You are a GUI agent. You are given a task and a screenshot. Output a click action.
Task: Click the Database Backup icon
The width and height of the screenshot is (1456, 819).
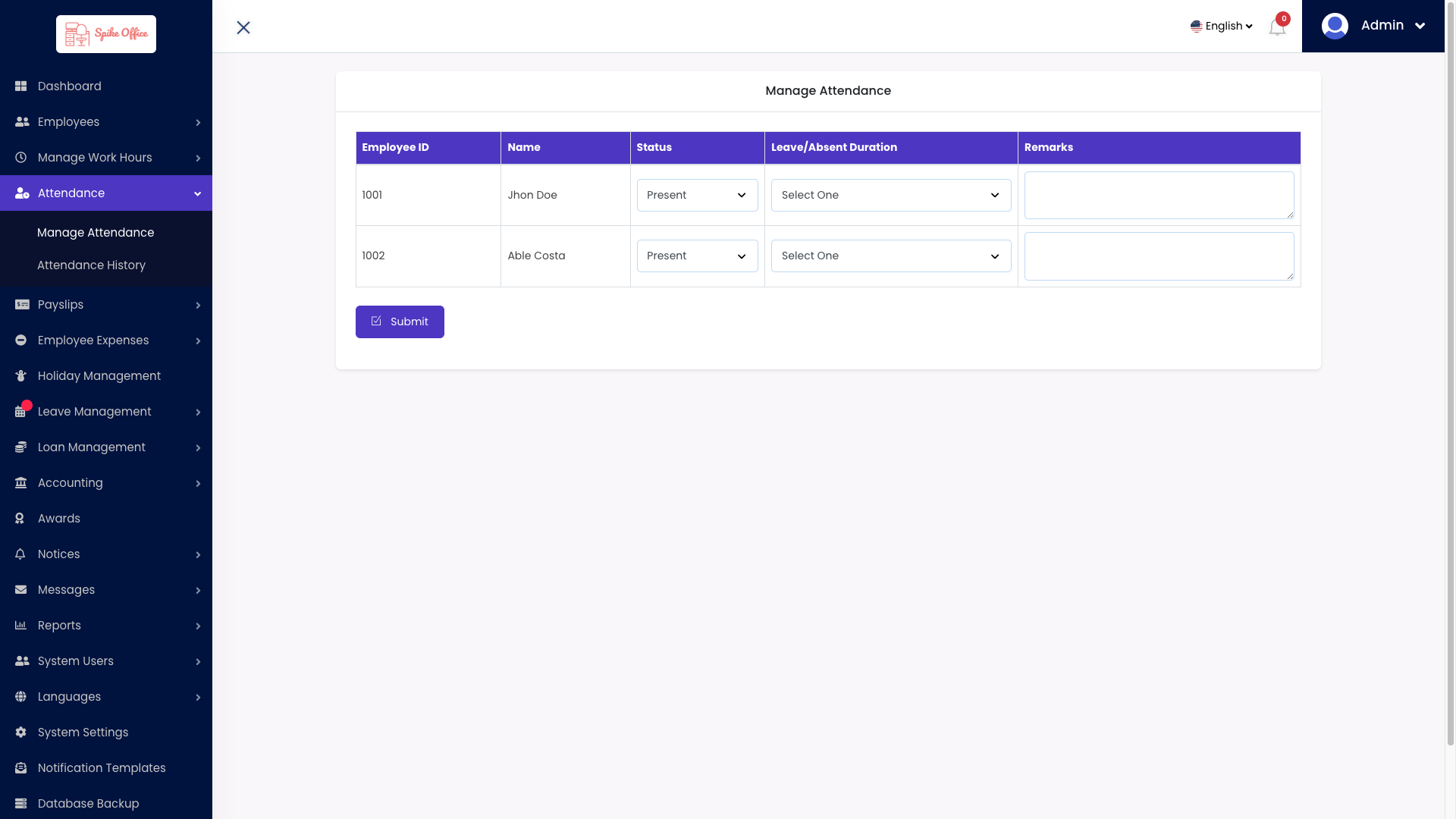[20, 803]
